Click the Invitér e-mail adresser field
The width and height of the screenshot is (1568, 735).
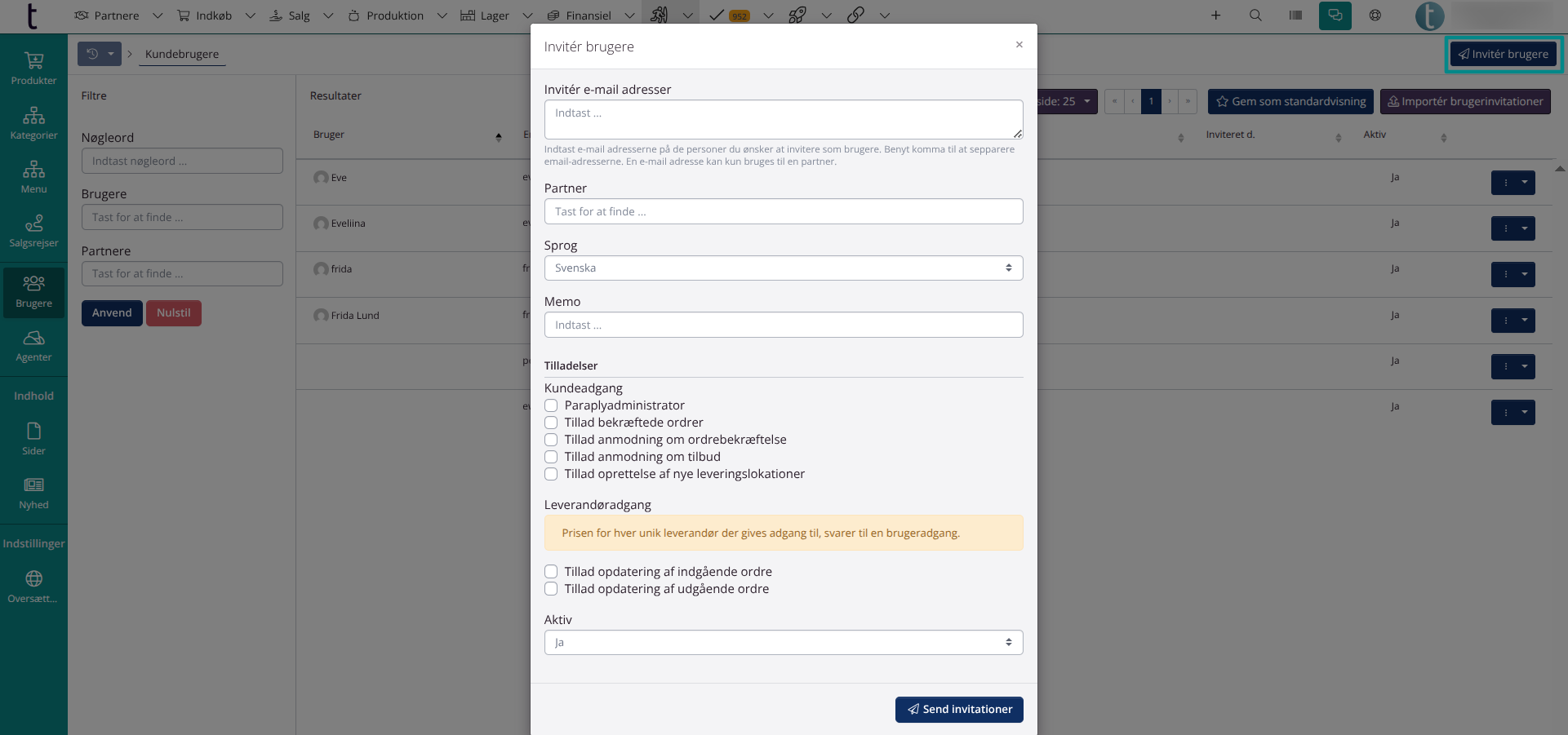click(783, 119)
